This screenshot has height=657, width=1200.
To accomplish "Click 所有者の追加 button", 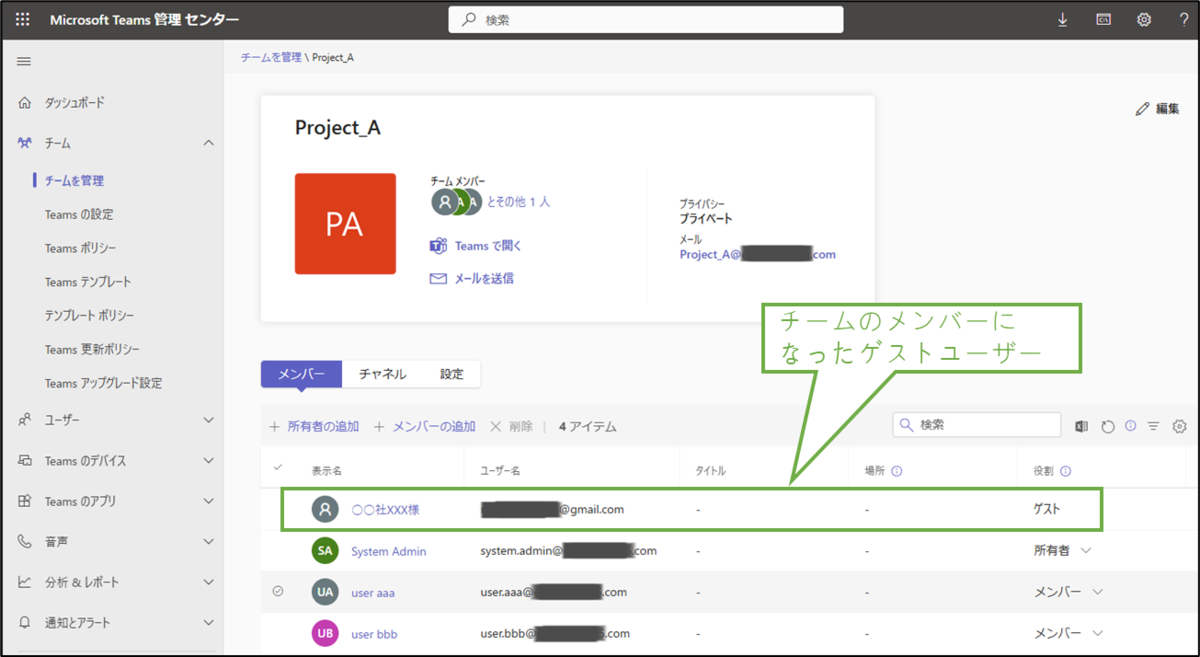I will pos(314,427).
